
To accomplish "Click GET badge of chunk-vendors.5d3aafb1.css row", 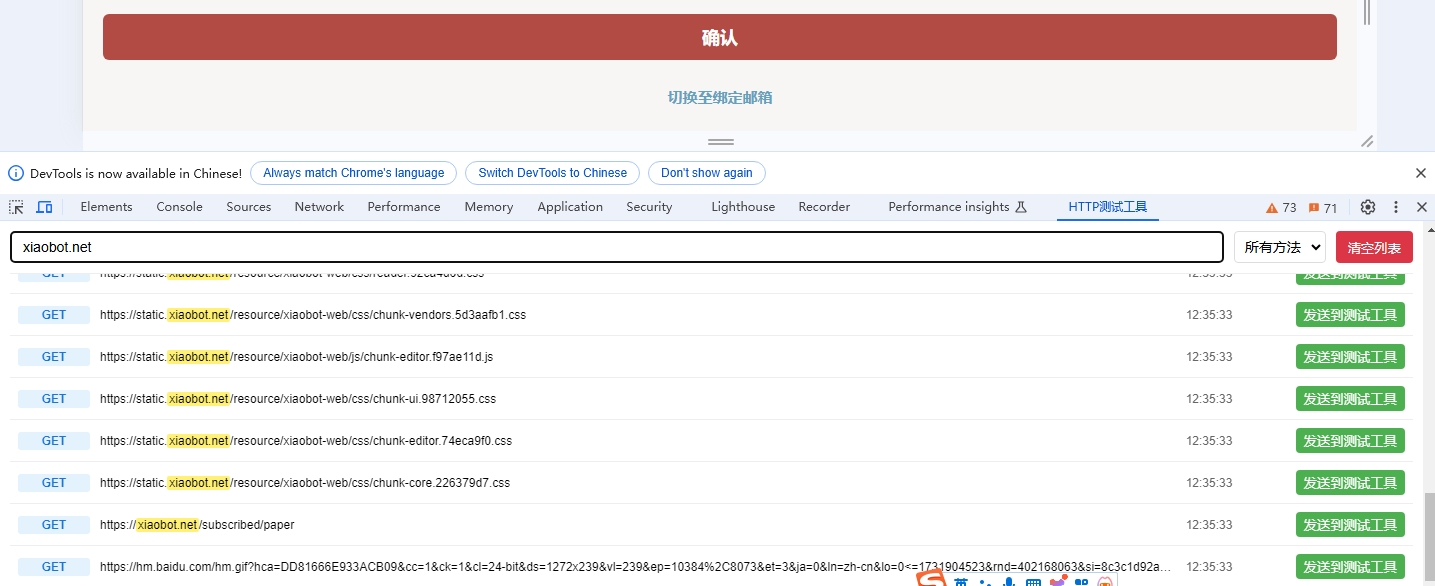I will tap(54, 315).
